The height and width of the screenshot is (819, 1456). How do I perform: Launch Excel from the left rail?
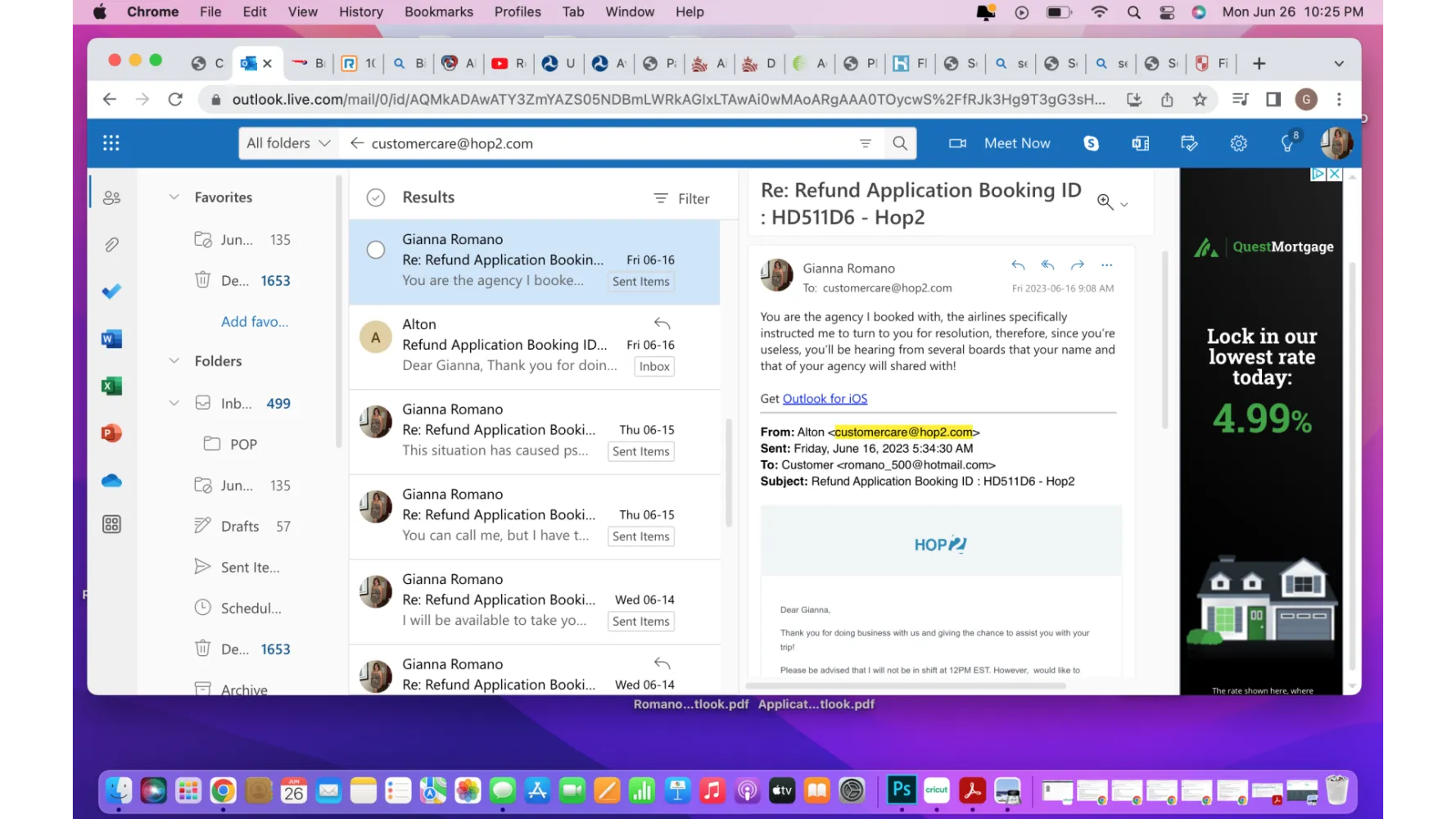click(111, 386)
